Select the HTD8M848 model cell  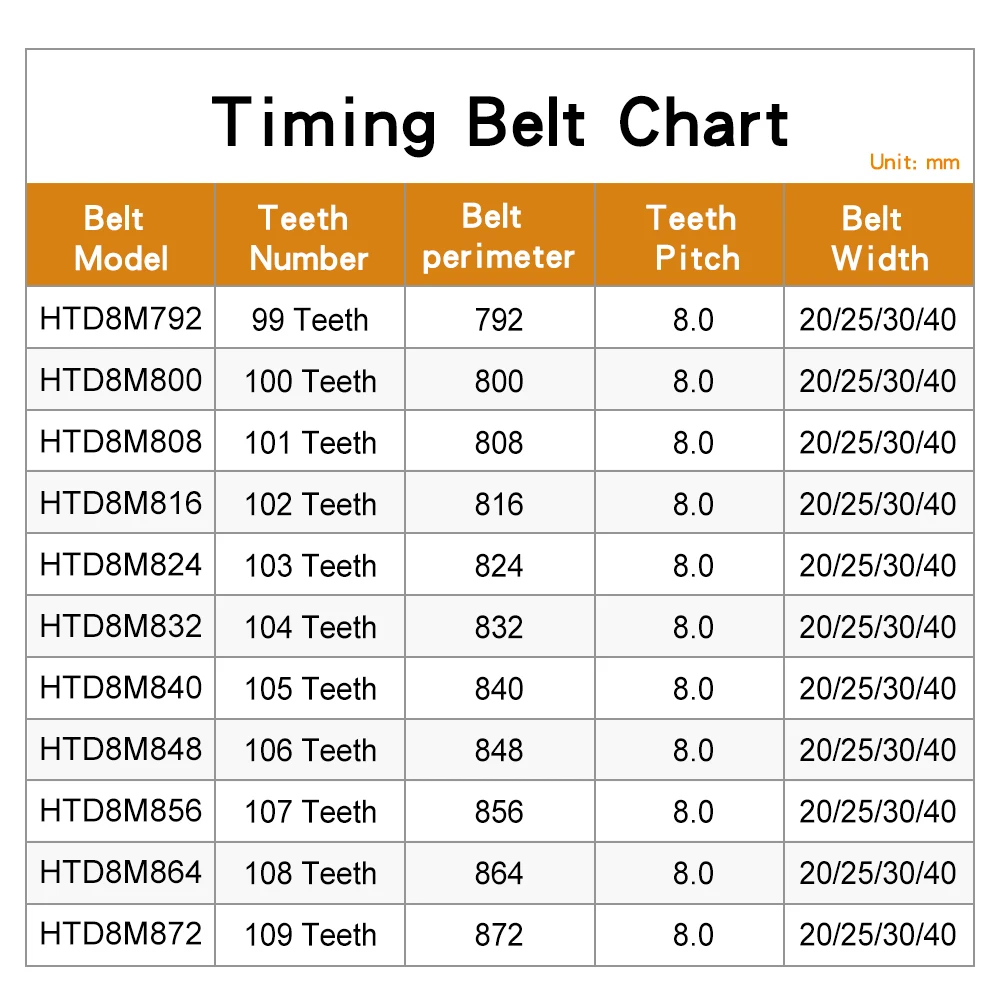point(121,749)
